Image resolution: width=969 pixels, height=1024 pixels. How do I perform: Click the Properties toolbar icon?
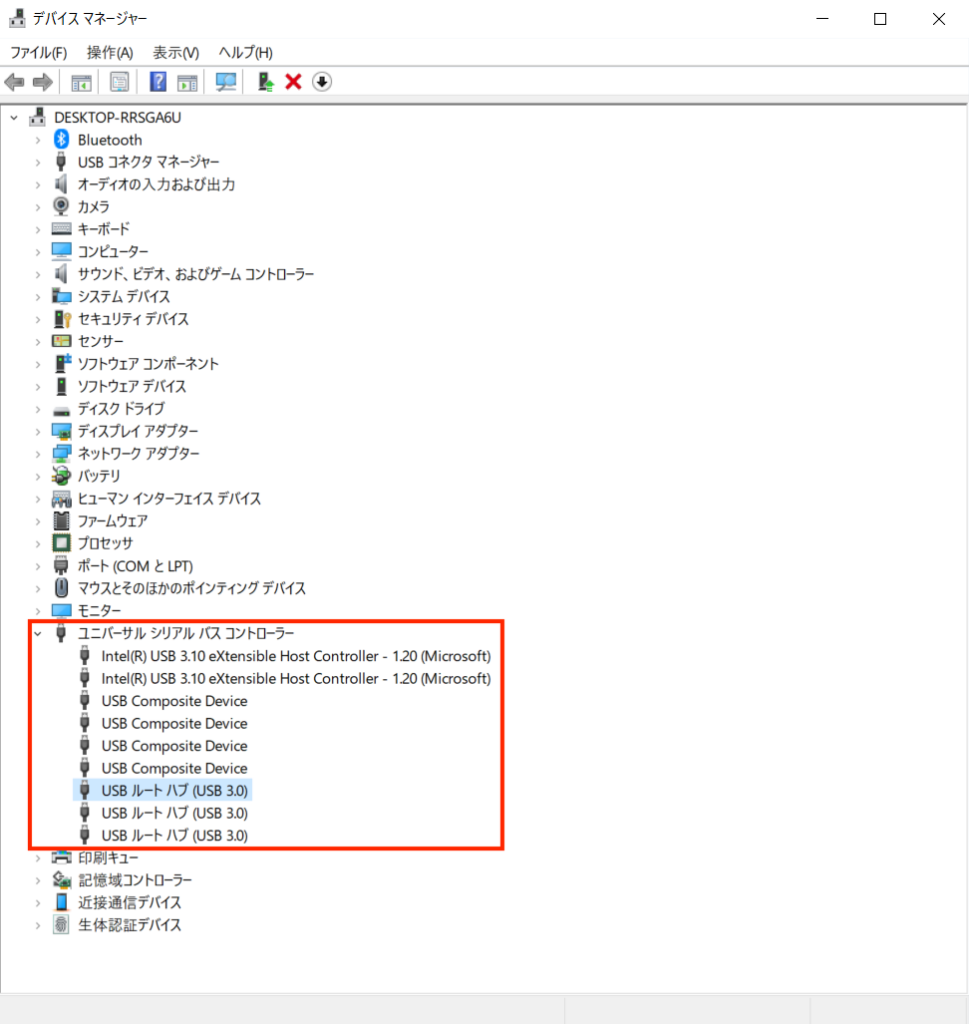coord(120,82)
